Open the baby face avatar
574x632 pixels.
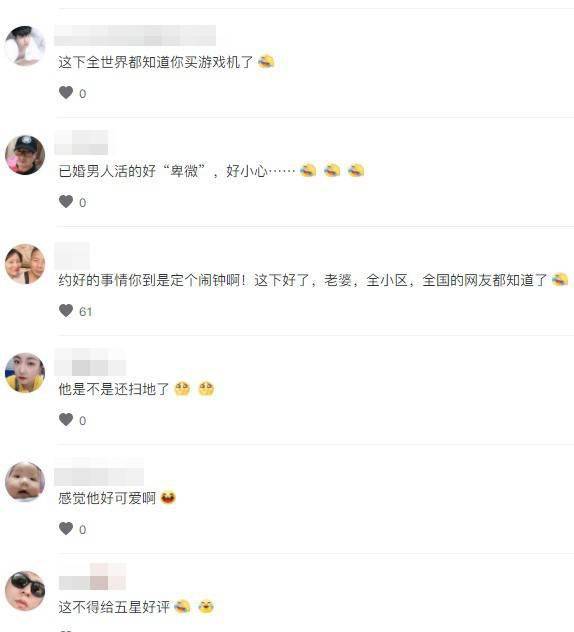pos(25,482)
